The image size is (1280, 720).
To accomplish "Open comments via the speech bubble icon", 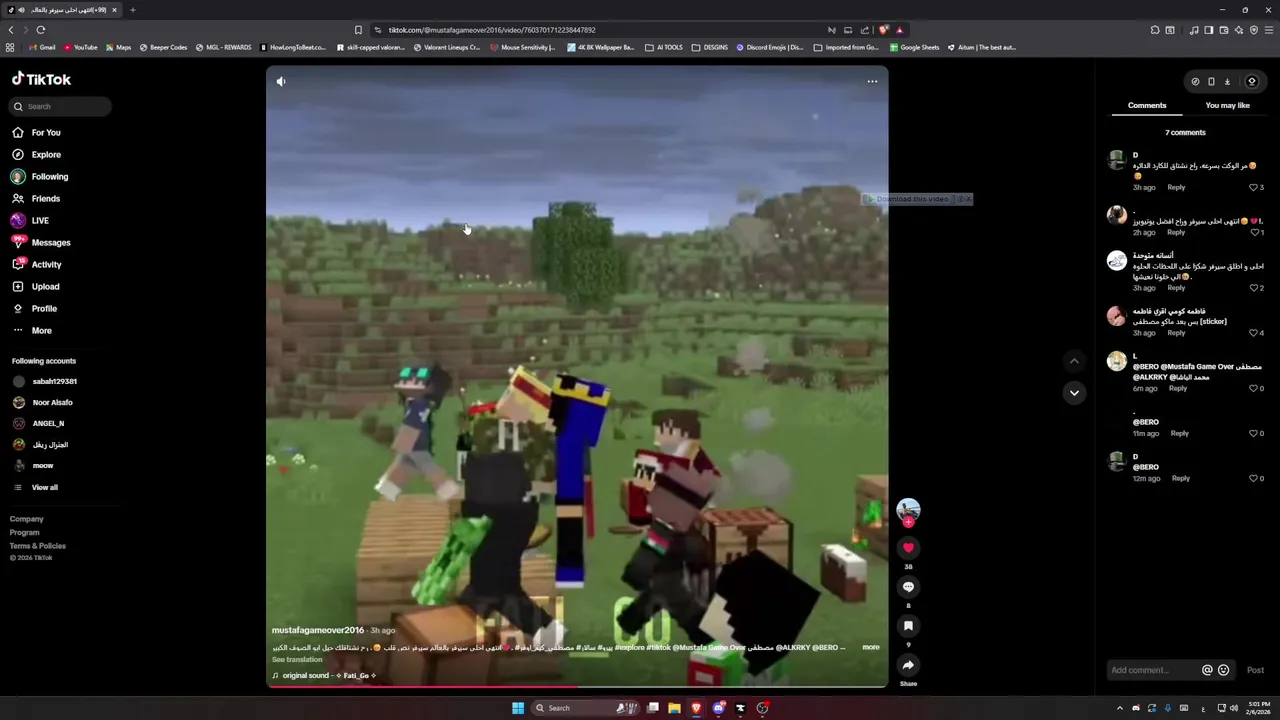I will (x=908, y=587).
